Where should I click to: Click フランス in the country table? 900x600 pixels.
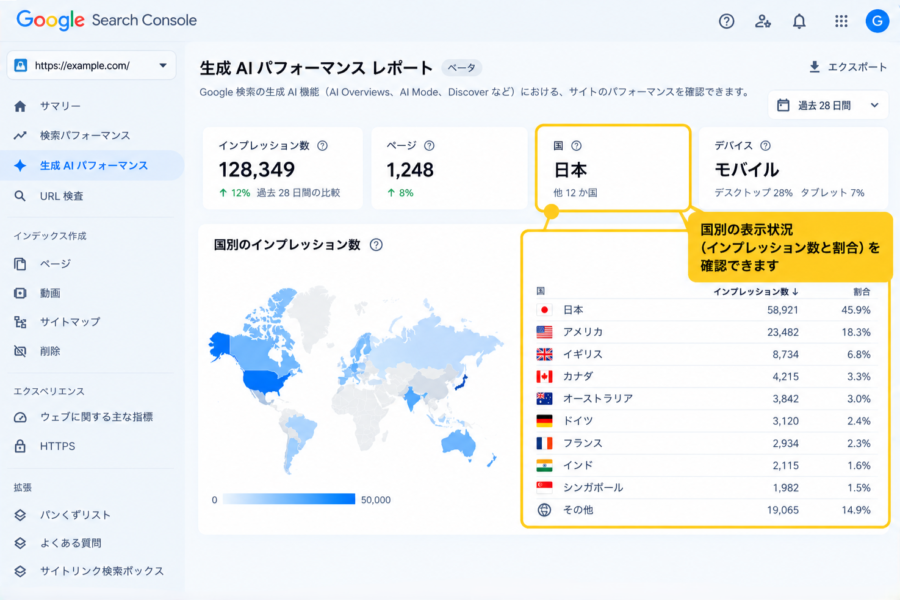pyautogui.click(x=583, y=443)
